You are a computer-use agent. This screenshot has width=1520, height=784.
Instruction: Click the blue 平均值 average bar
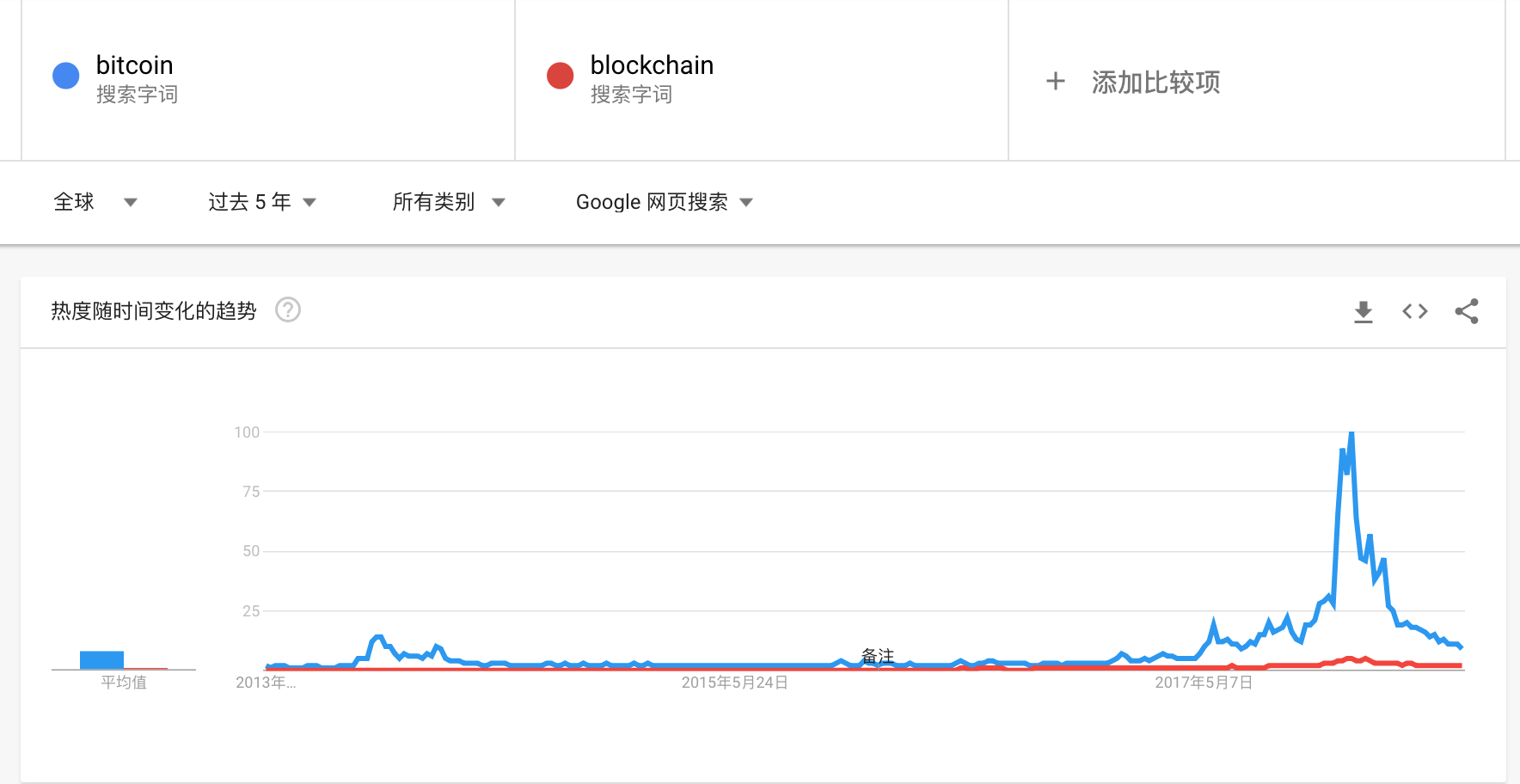tap(101, 659)
